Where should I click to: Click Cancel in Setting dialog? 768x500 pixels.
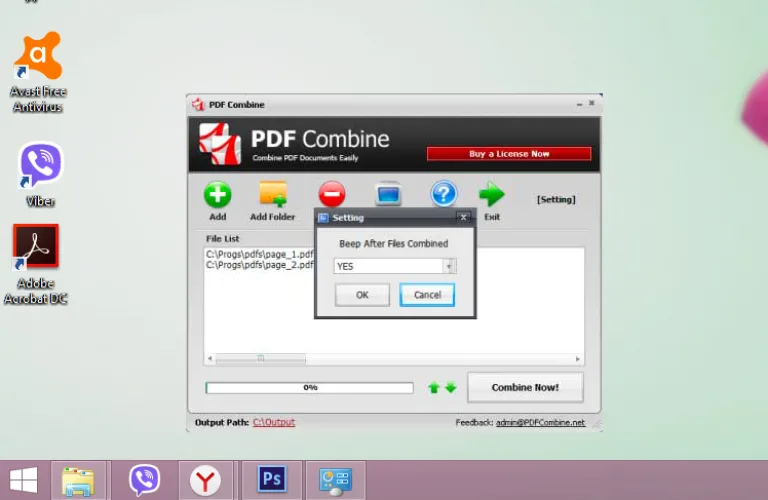pos(427,295)
